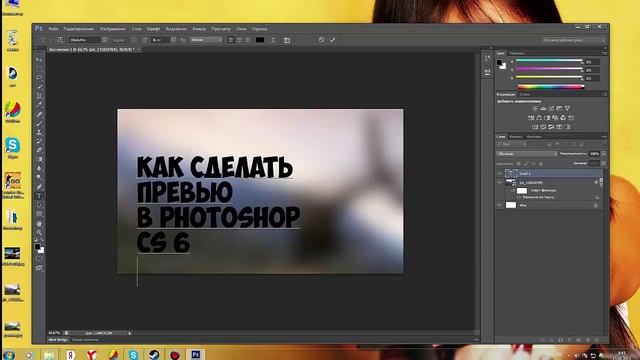Select the Brush tool

39,124
